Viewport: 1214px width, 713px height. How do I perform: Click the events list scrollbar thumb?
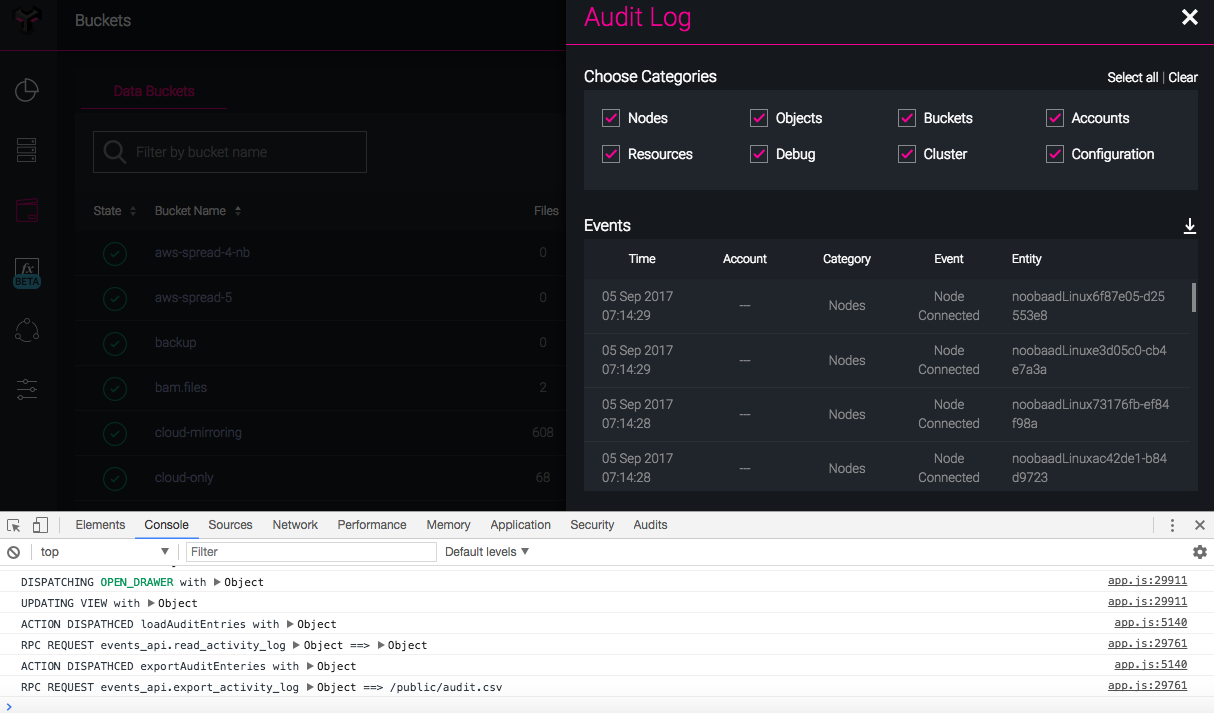click(x=1194, y=298)
